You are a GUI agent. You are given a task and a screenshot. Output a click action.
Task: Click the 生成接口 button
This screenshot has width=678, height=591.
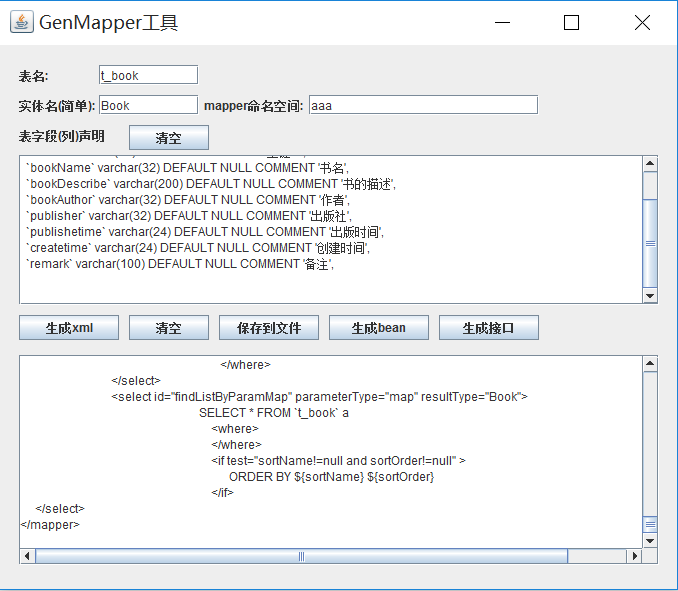(488, 328)
